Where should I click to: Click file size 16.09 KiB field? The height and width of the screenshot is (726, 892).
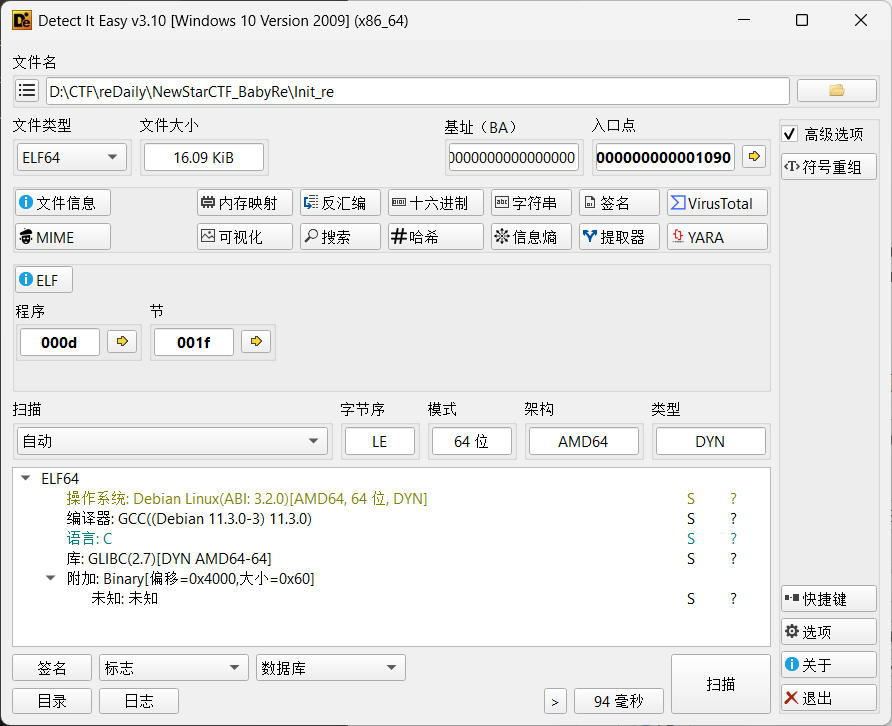click(204, 157)
